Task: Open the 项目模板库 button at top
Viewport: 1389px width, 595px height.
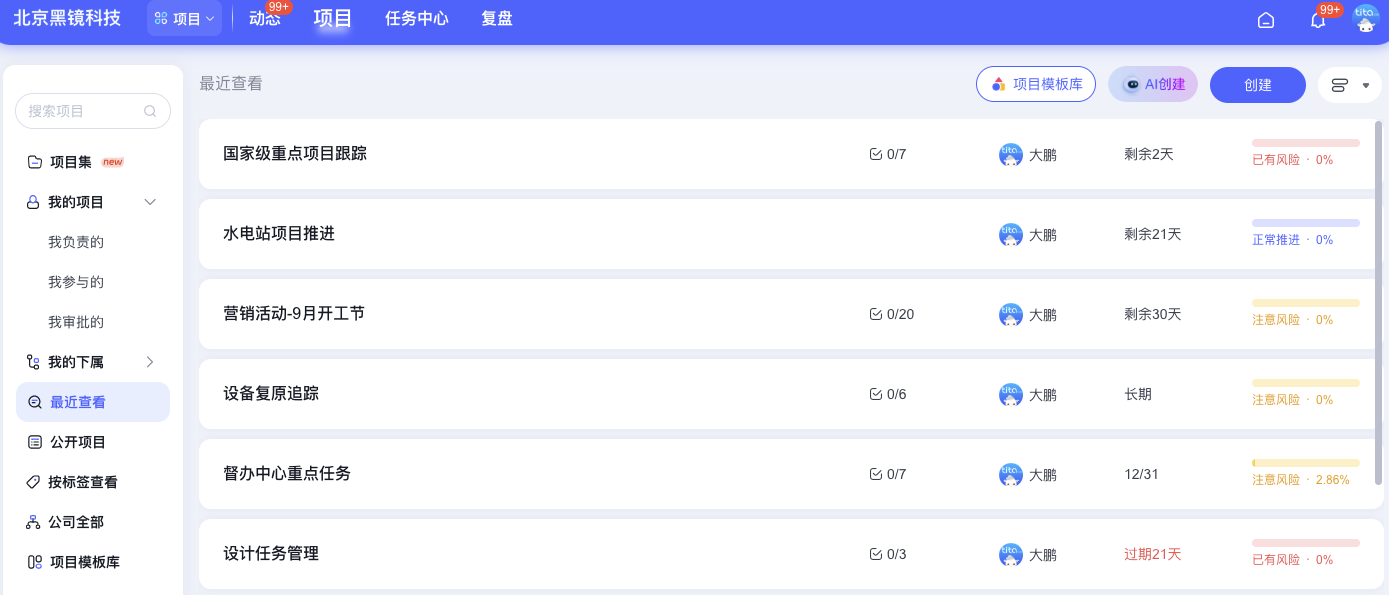Action: tap(1036, 84)
